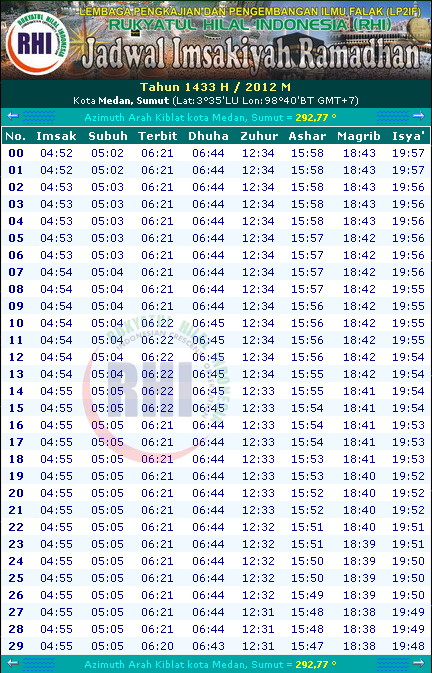Screen dimensions: 432x673
Task: Click the Ashar column header
Action: tap(307, 136)
